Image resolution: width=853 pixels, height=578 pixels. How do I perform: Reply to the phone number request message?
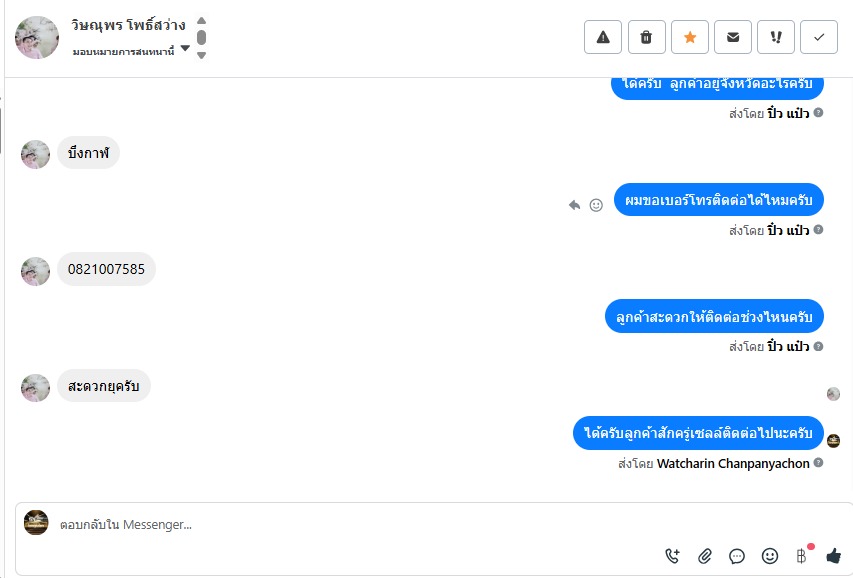(x=574, y=205)
